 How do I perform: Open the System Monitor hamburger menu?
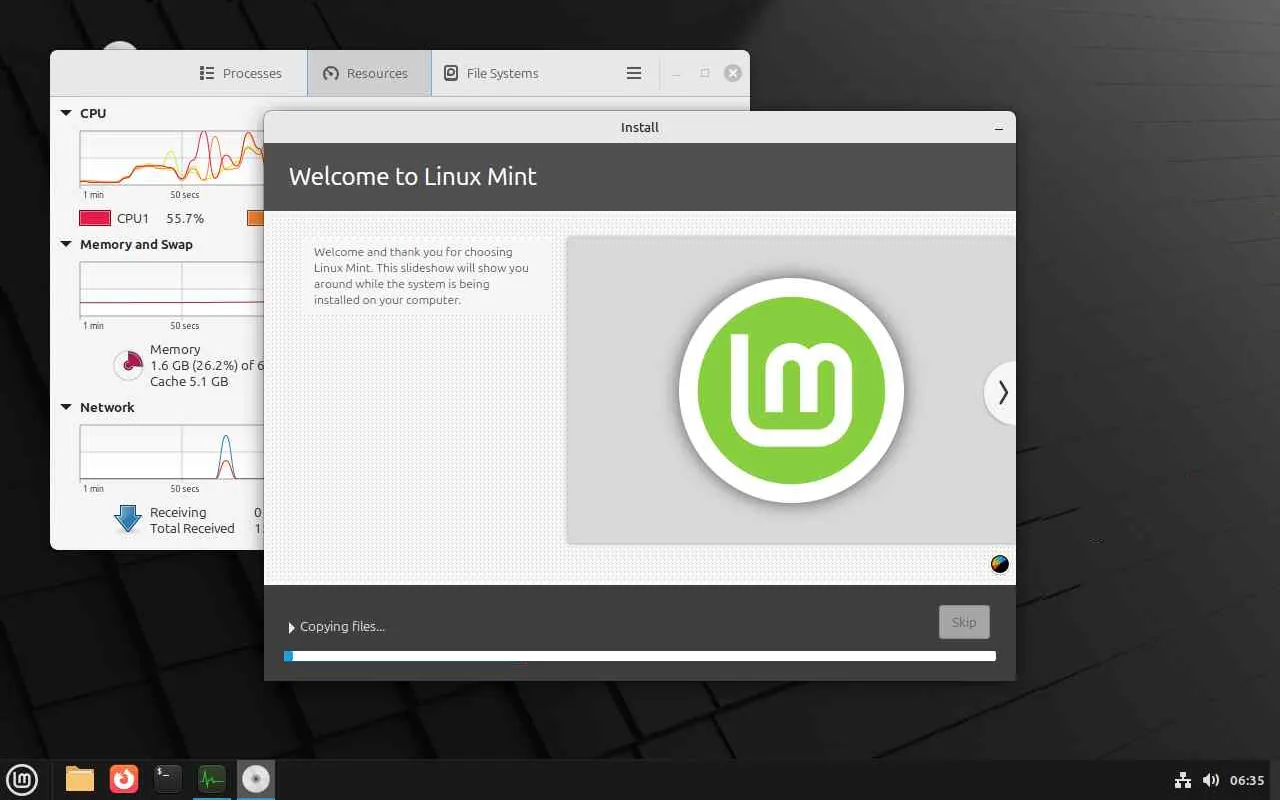click(x=634, y=73)
